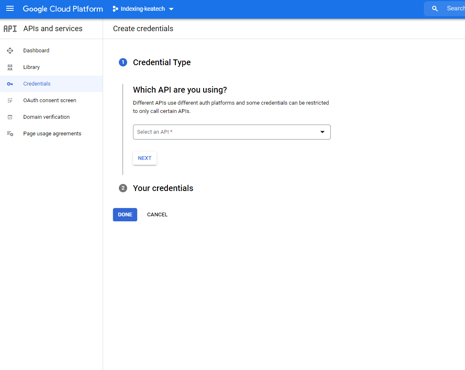Image resolution: width=465 pixels, height=370 pixels.
Task: Open the Indexing keatech project selector
Action: pyautogui.click(x=143, y=9)
